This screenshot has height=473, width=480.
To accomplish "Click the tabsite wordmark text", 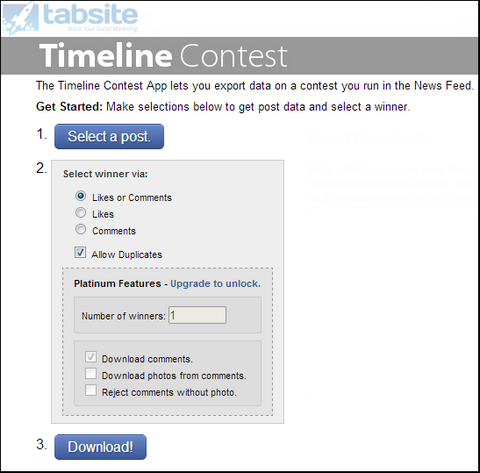I will click(x=91, y=14).
